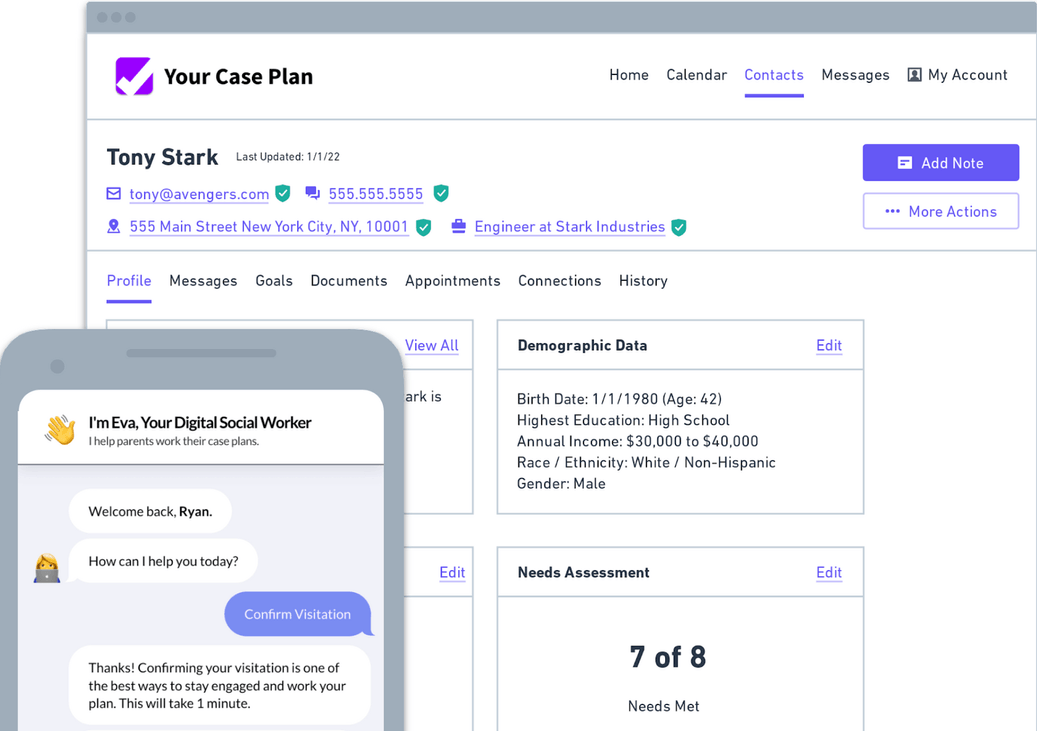Click the verified shield next to the email
The width and height of the screenshot is (1037, 731).
[283, 193]
